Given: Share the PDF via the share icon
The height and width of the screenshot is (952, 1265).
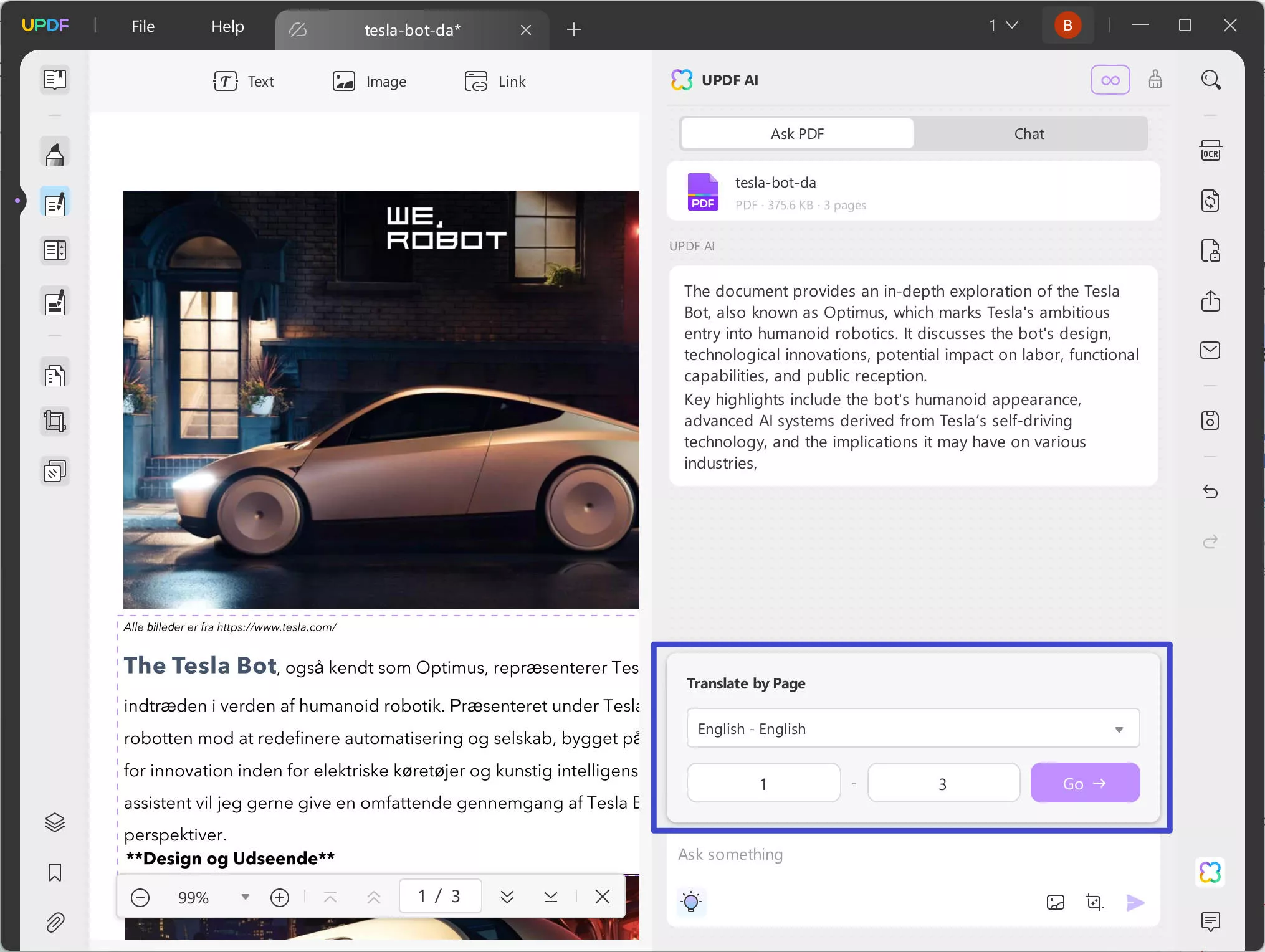Looking at the screenshot, I should tap(1210, 301).
